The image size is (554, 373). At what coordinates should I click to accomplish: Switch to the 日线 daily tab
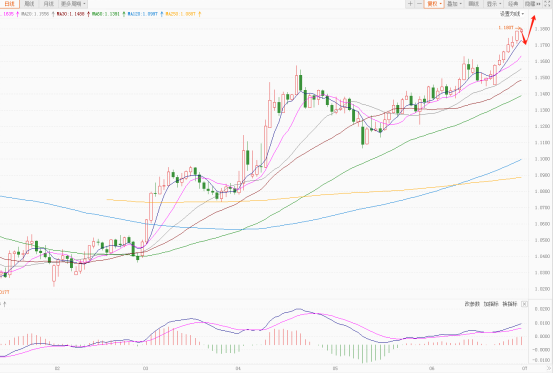pyautogui.click(x=10, y=4)
